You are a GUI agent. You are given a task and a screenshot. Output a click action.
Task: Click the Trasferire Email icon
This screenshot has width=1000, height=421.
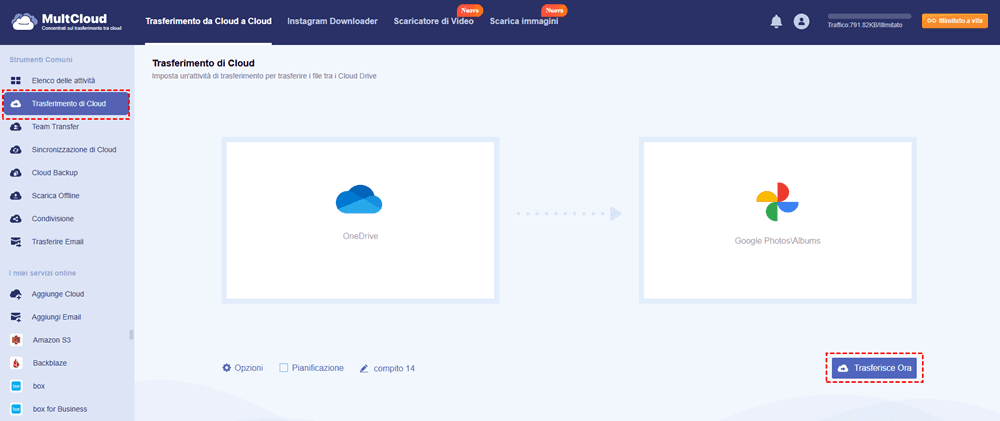tap(17, 242)
